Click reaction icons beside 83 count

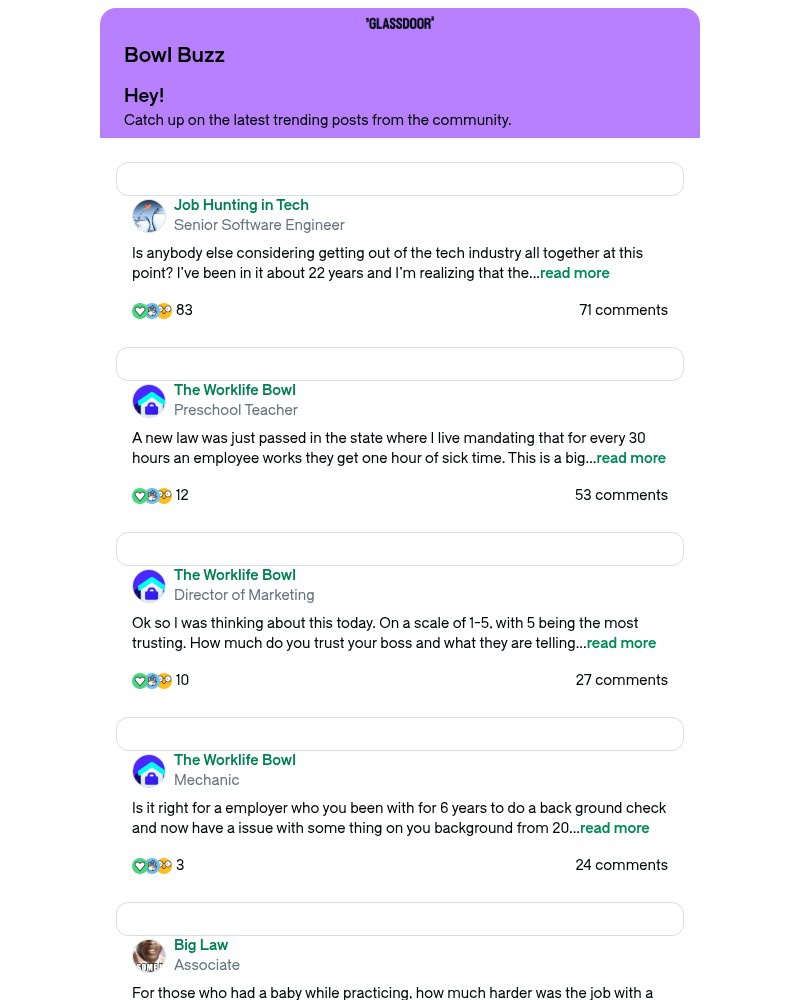pyautogui.click(x=152, y=311)
